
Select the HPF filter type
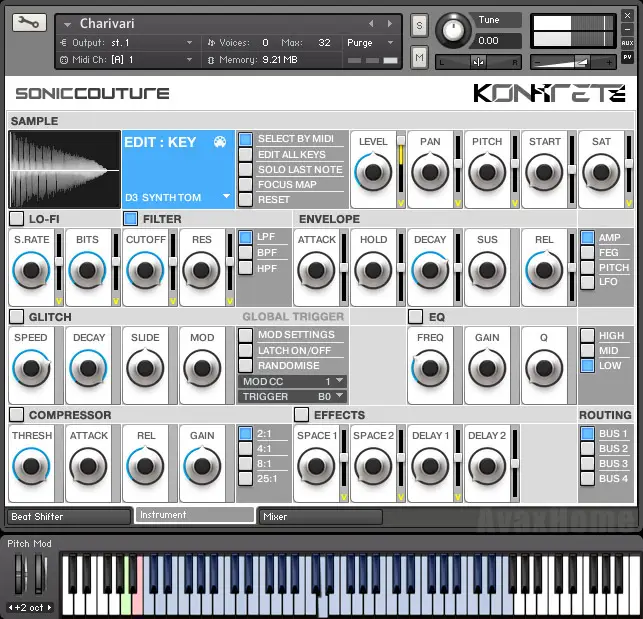pyautogui.click(x=246, y=268)
